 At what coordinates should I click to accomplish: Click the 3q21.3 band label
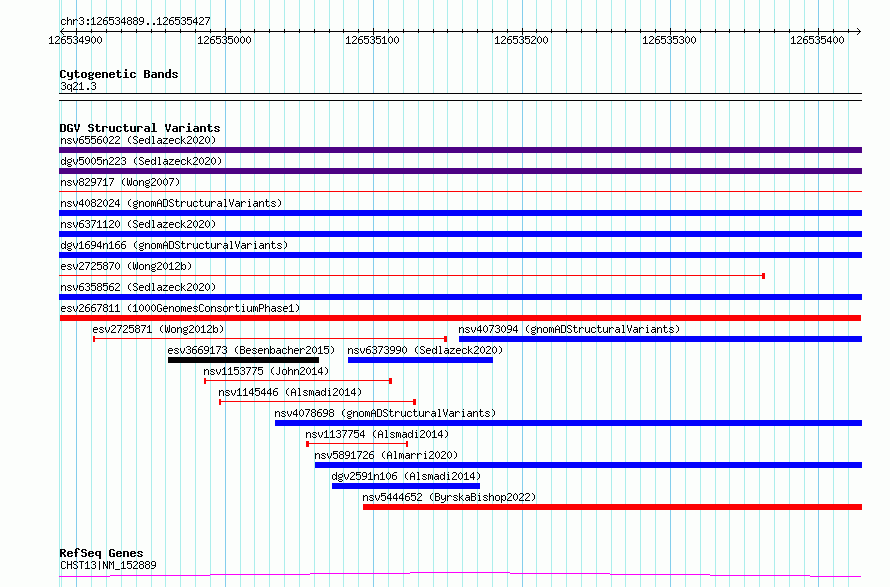click(78, 86)
